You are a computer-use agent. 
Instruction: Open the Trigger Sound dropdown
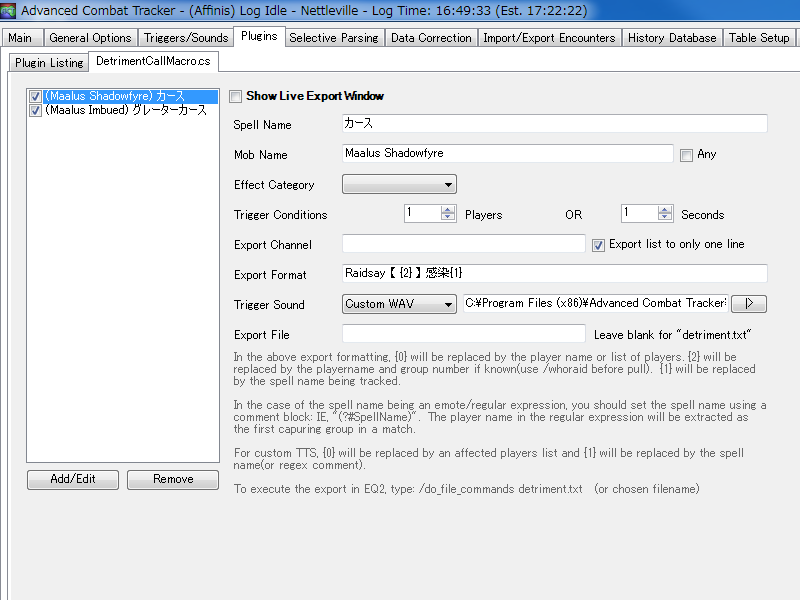tap(399, 304)
